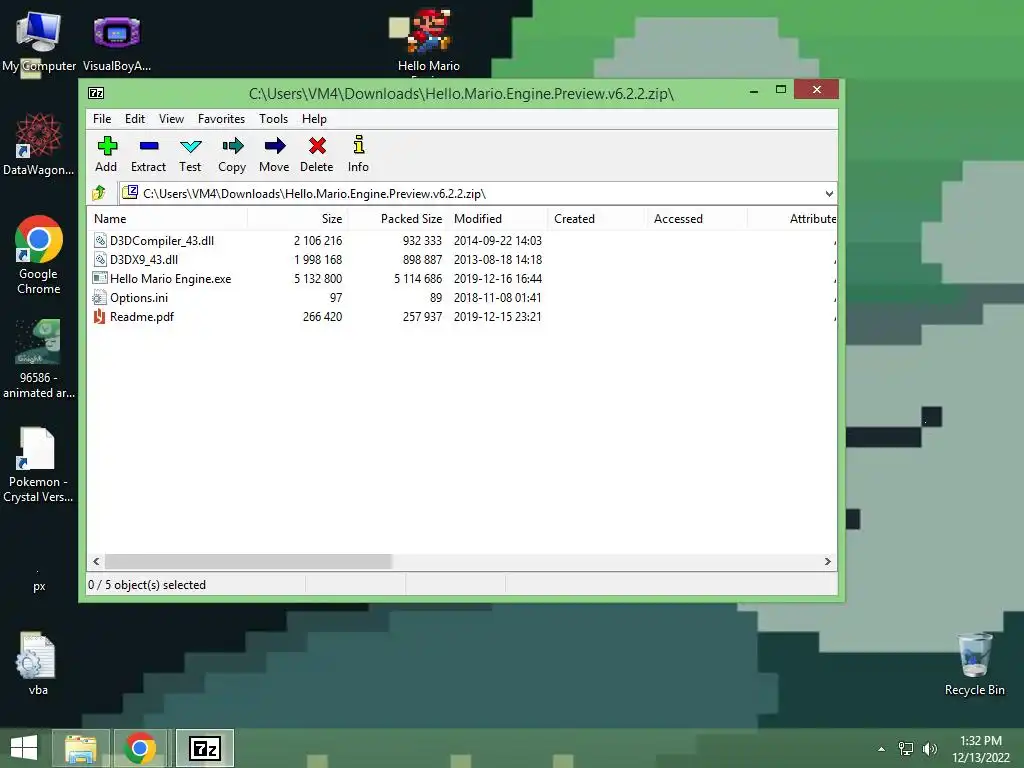Select My Computer desktop icon
Screen dimensions: 1024x768
39,41
